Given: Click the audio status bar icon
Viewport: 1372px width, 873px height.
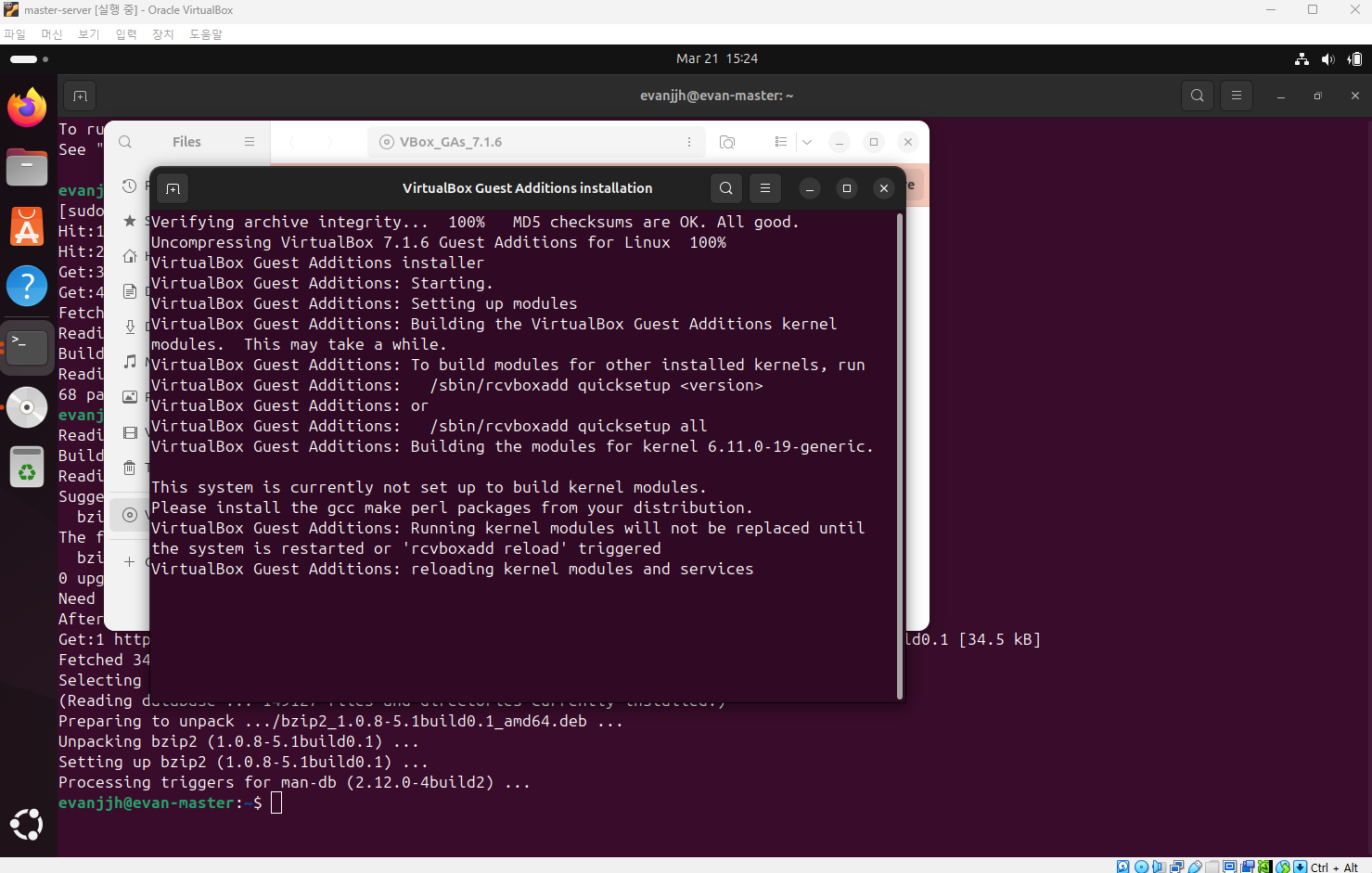Looking at the screenshot, I should coord(1159,867).
